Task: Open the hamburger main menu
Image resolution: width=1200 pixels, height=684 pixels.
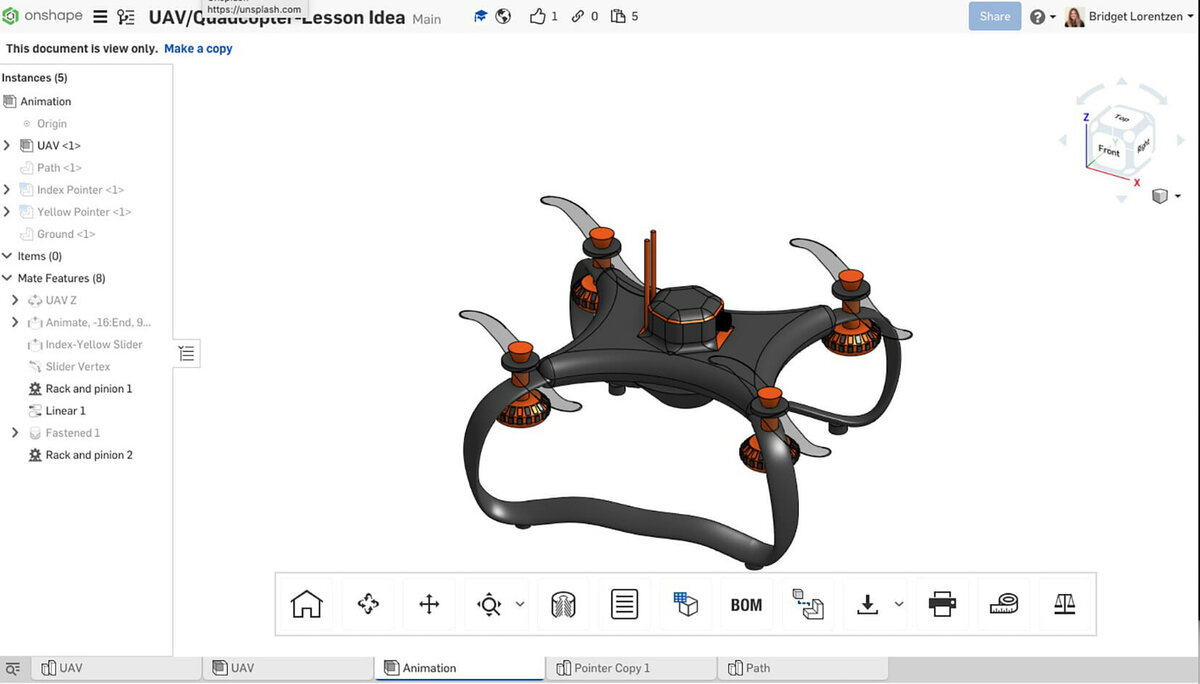Action: (x=100, y=17)
